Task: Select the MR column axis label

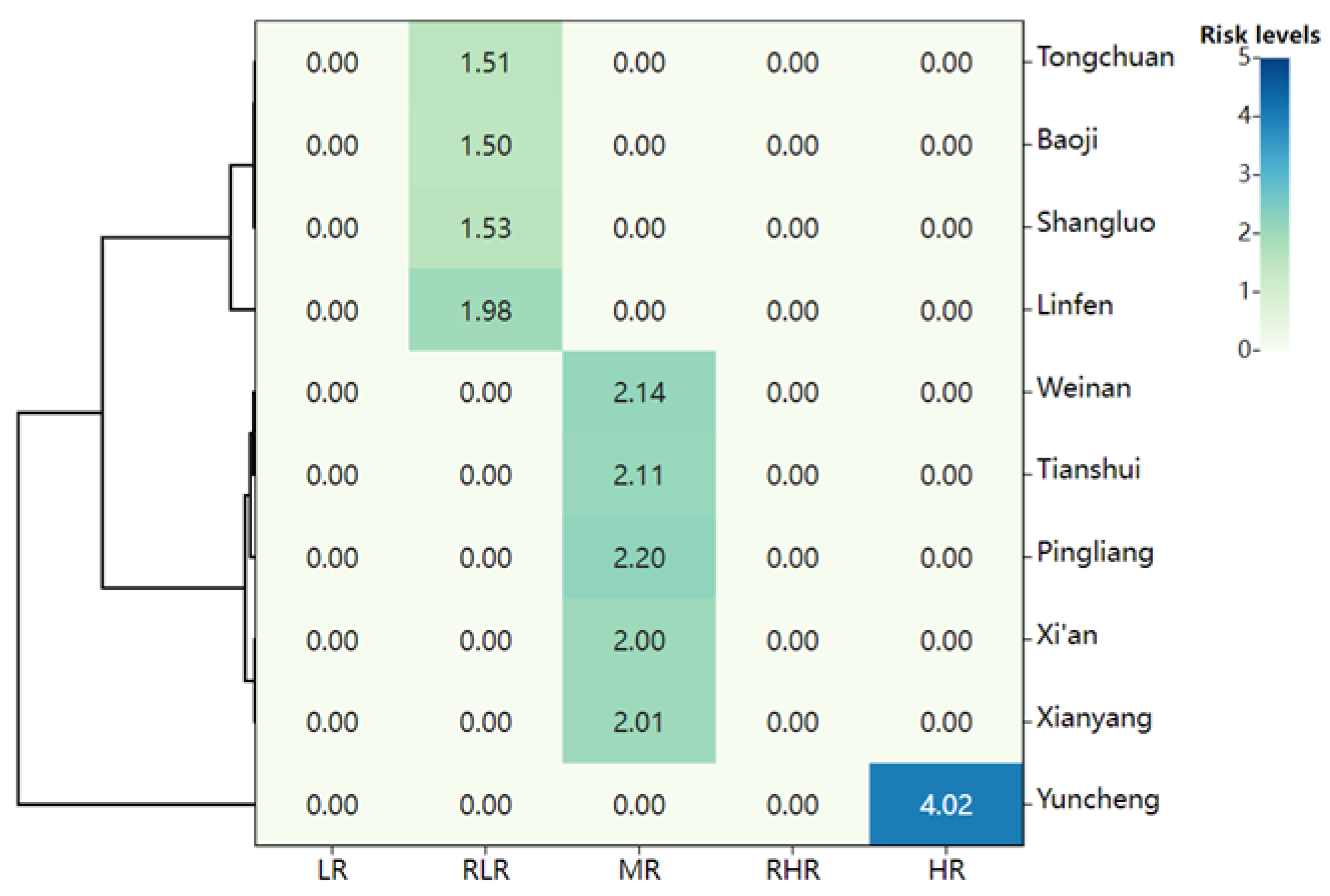Action: (639, 870)
